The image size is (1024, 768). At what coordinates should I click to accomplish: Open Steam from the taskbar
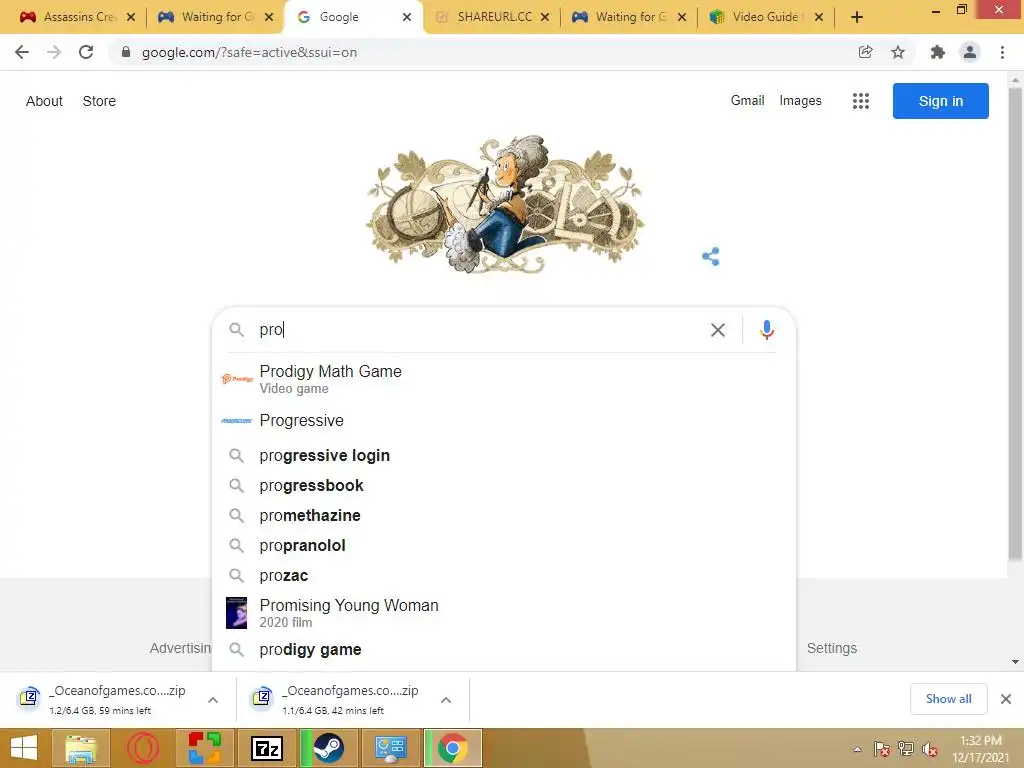328,748
